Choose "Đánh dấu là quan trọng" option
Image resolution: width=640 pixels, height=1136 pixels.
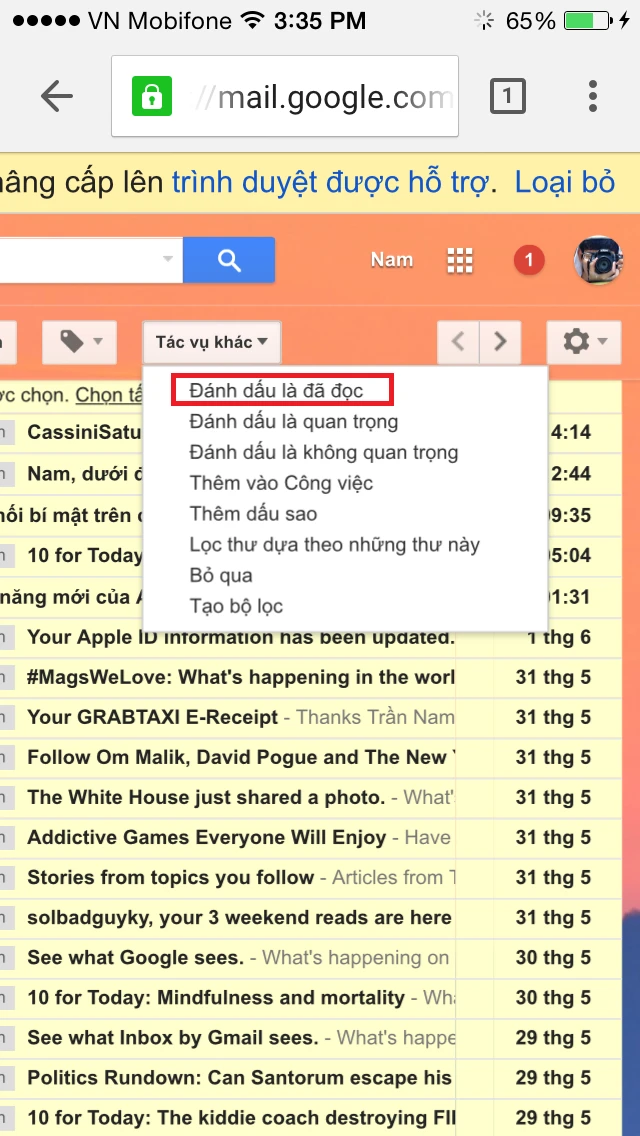click(x=294, y=422)
